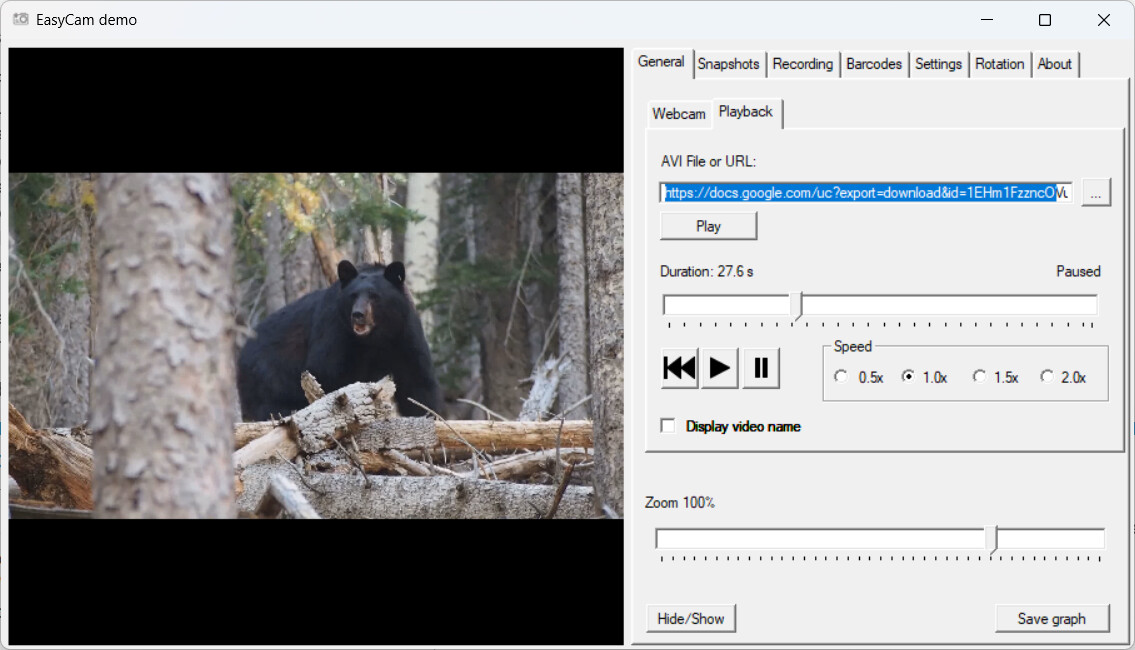This screenshot has height=650, width=1135.
Task: Click the Zoom slider handle
Action: [993, 539]
